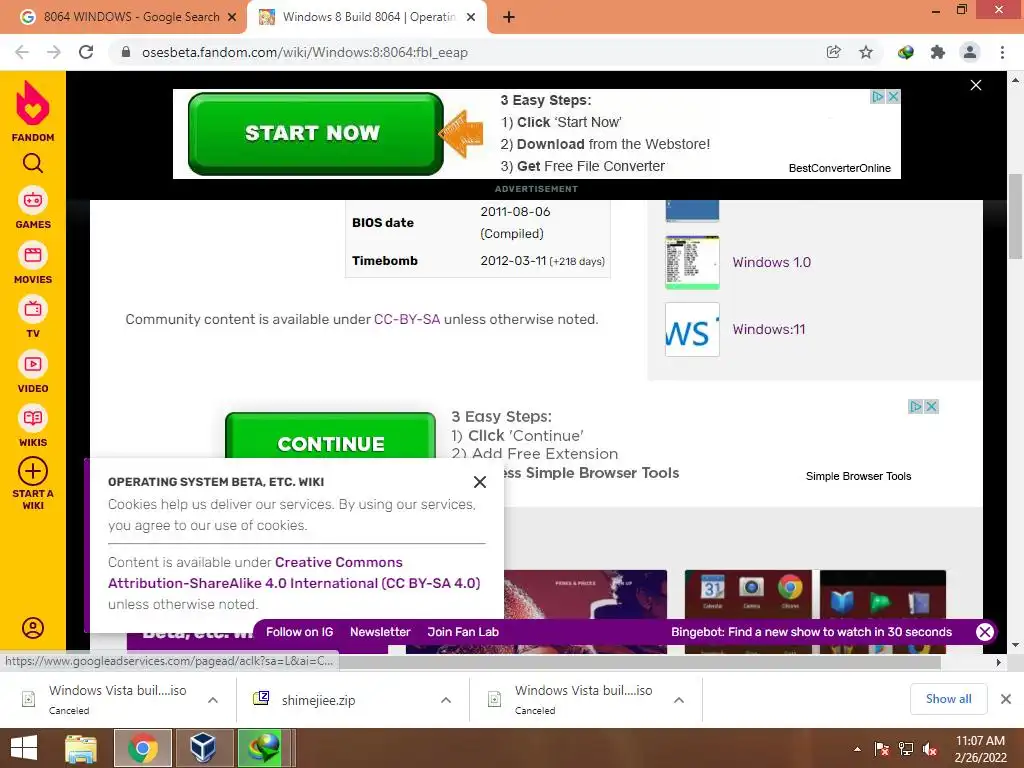1024x768 pixels.
Task: Click the share page icon in address bar
Action: pyautogui.click(x=833, y=52)
